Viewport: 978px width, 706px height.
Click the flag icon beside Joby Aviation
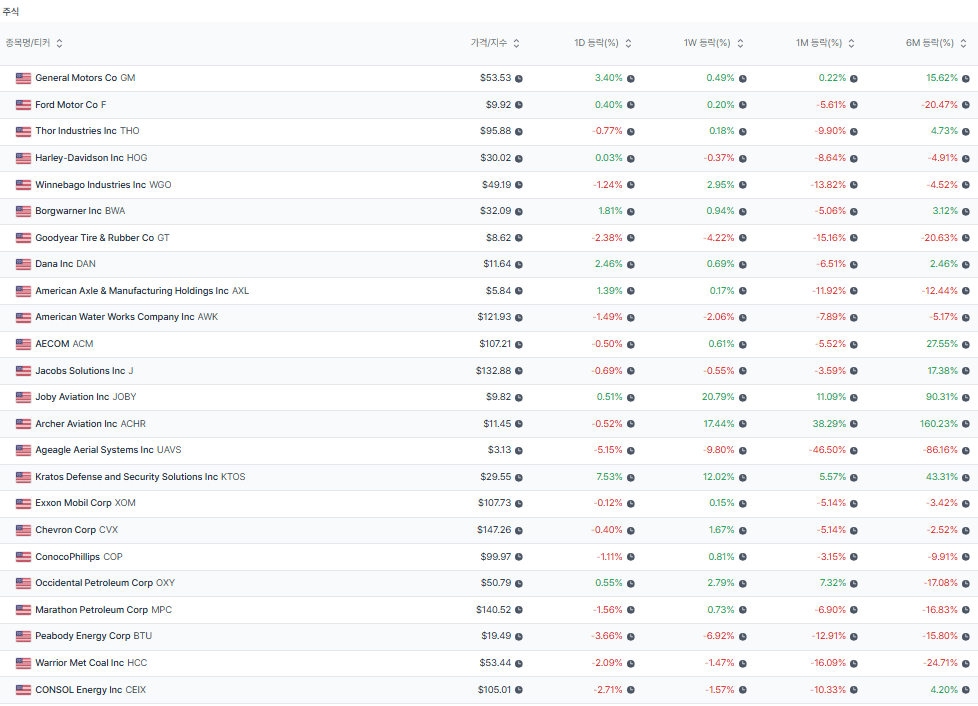[x=23, y=397]
